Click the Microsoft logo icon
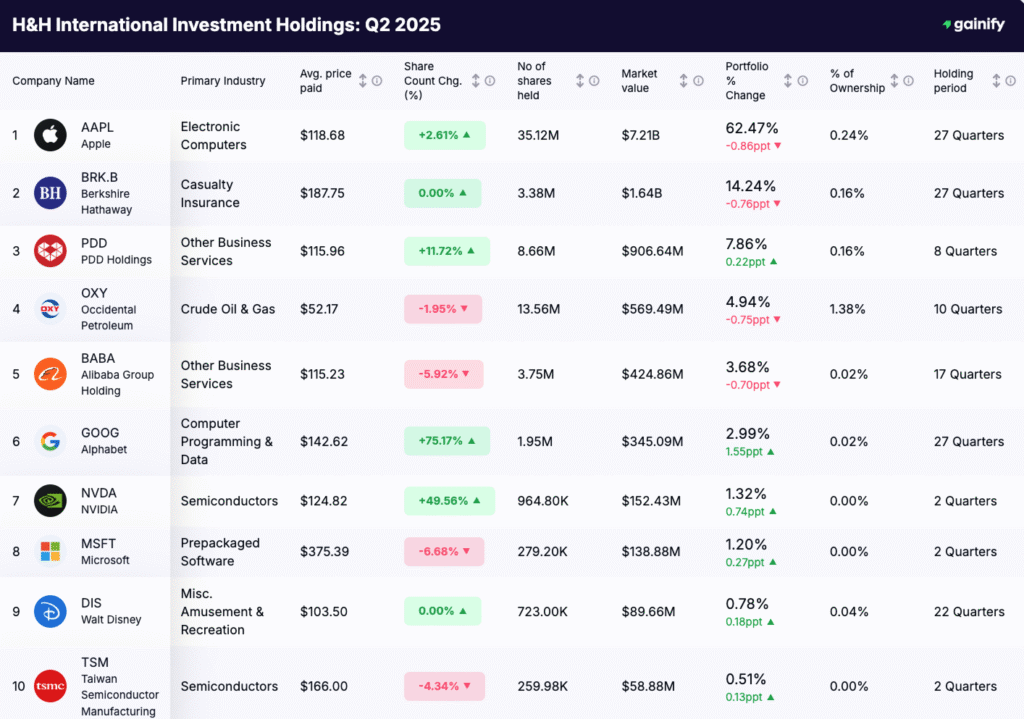 point(50,551)
